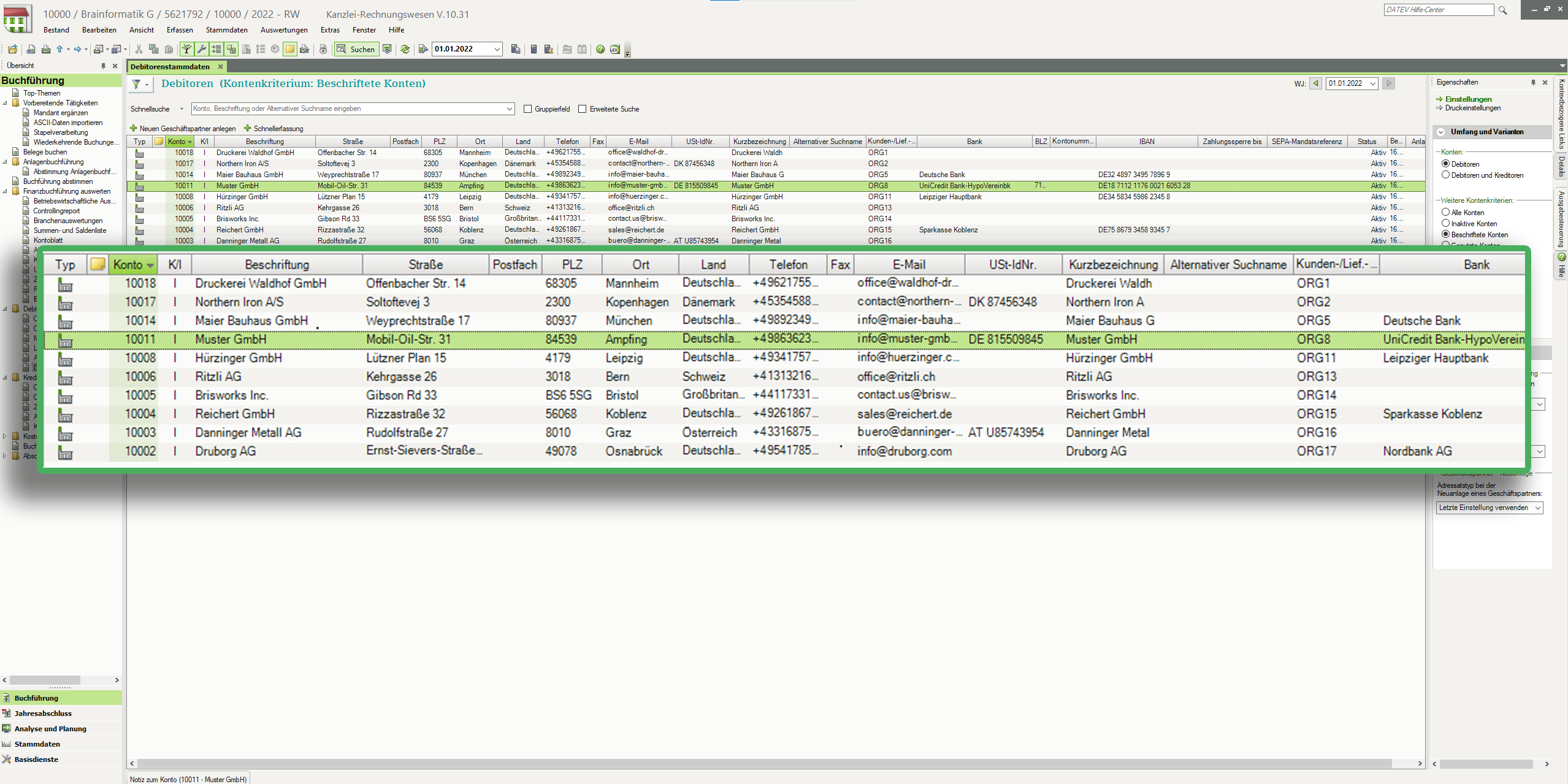
Task: Click the green help question mark icon
Action: point(600,49)
